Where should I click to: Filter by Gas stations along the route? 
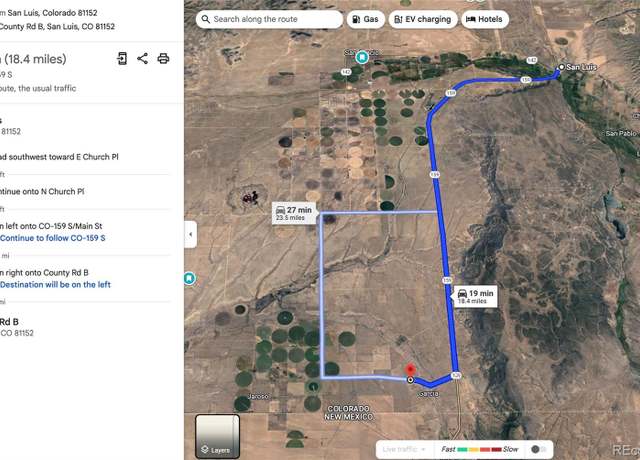click(x=365, y=19)
